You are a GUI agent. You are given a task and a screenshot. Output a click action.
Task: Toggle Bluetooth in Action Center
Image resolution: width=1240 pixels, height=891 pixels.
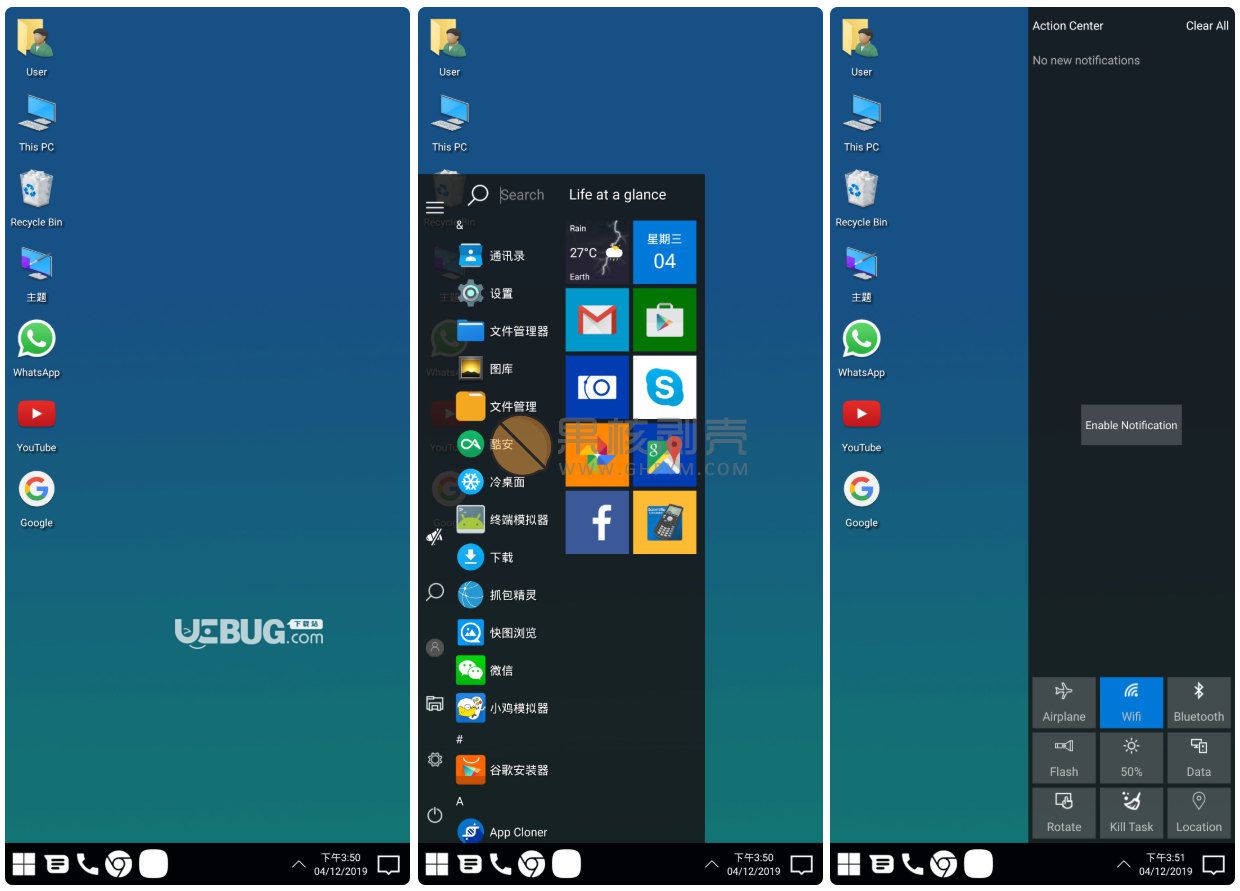(x=1199, y=702)
